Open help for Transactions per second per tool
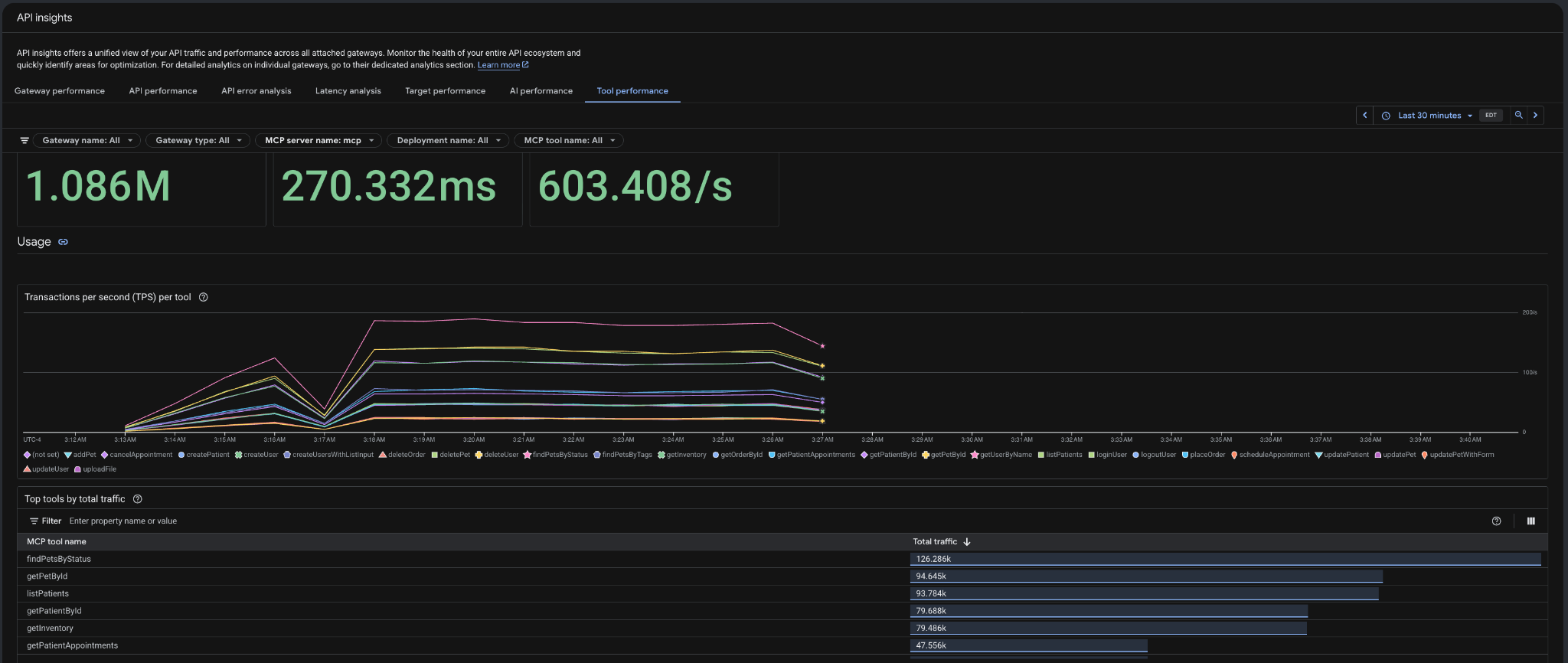Image resolution: width=1568 pixels, height=663 pixels. 204,298
